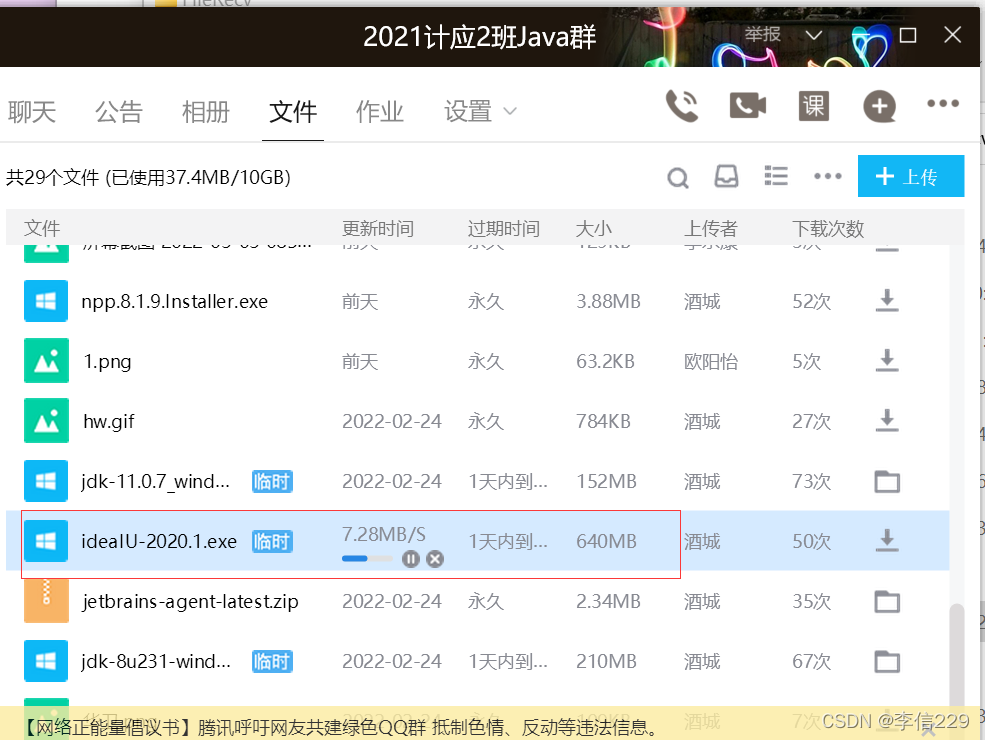The height and width of the screenshot is (740, 985).
Task: Search files with the magnifier icon
Action: pos(677,178)
